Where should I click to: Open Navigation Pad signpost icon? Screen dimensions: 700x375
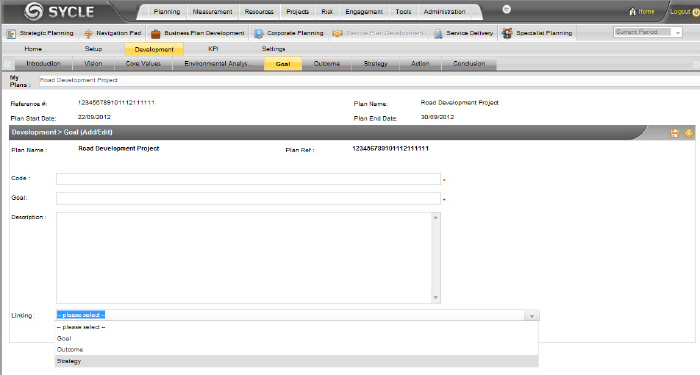[88, 33]
